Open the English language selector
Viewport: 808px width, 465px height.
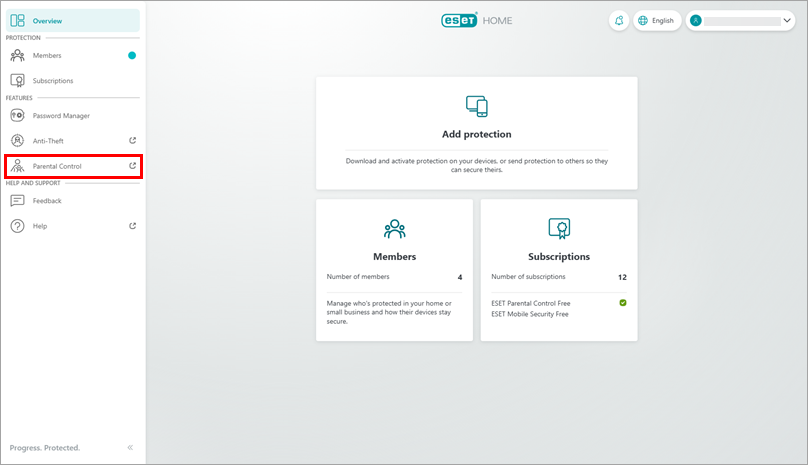657,21
